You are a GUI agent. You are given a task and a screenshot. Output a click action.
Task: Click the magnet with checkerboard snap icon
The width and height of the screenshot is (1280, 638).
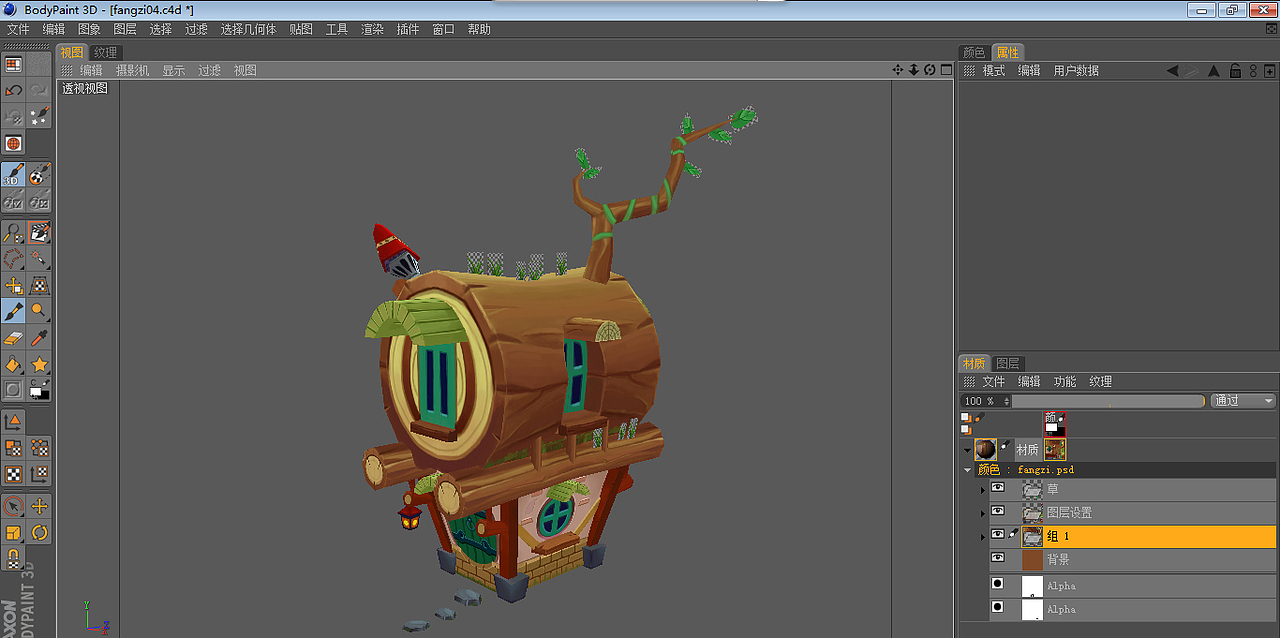[x=13, y=558]
